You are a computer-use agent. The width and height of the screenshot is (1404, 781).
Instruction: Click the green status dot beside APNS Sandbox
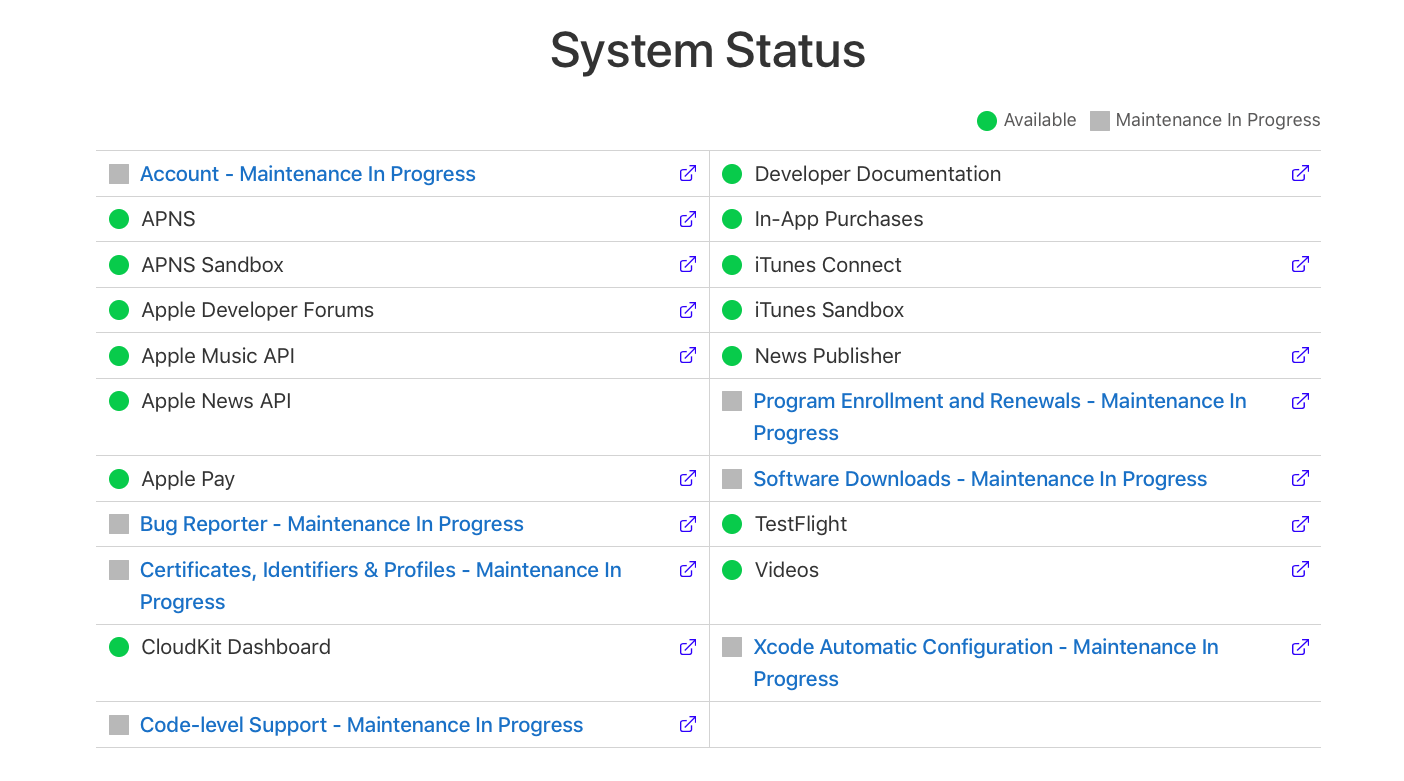[119, 265]
